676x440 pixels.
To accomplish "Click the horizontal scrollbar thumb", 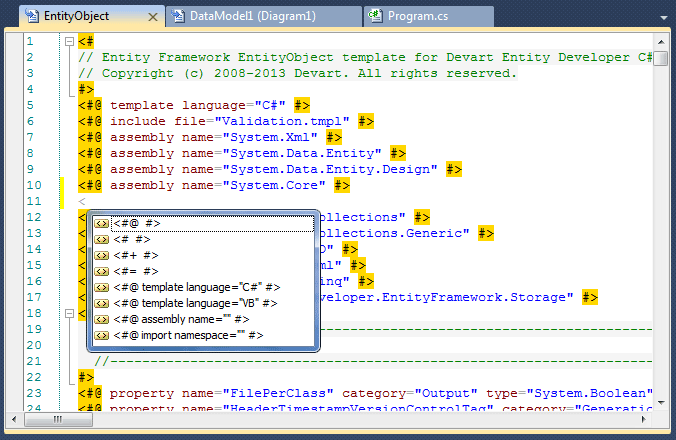I will tap(58, 419).
